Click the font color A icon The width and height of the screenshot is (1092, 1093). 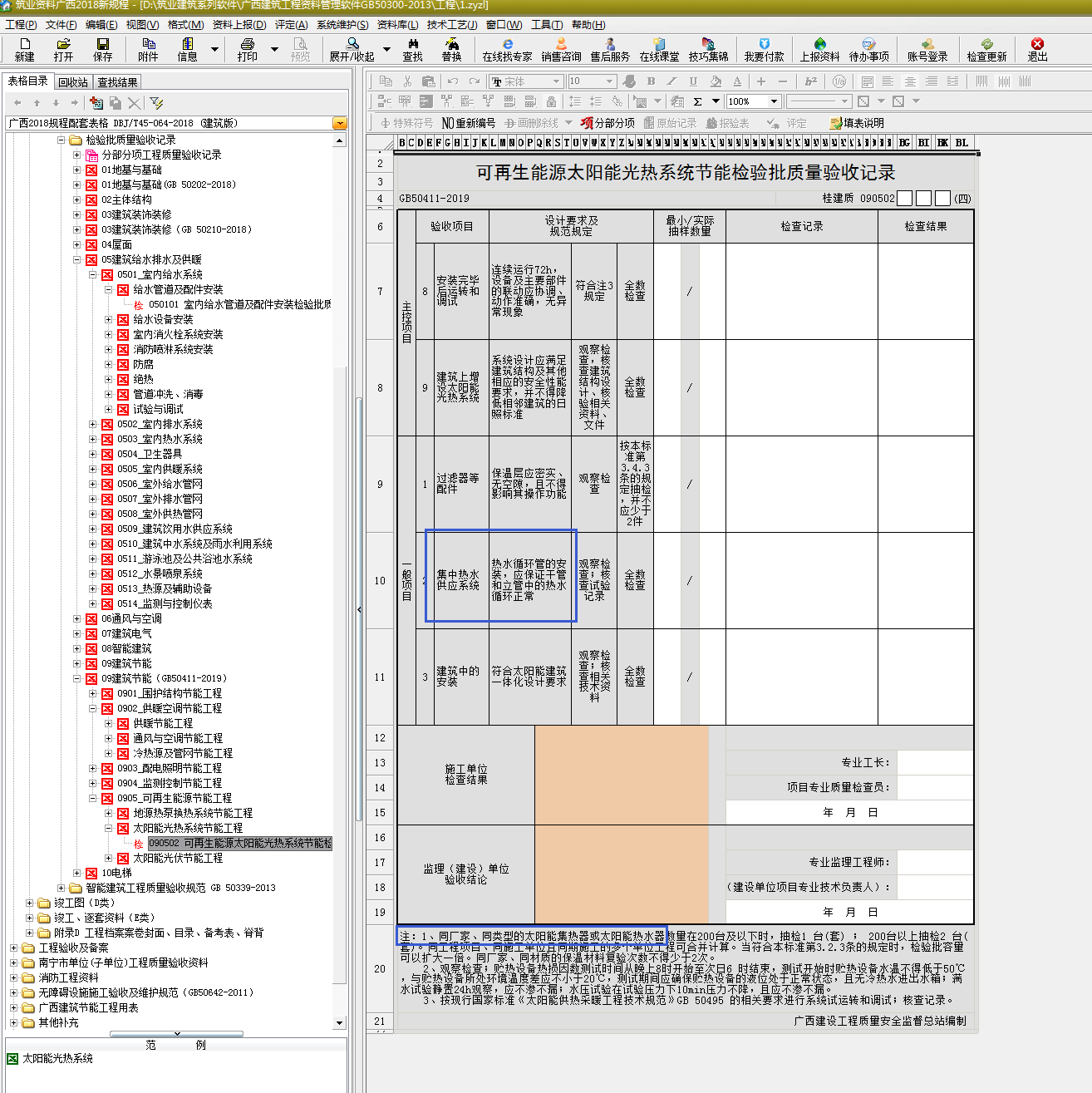tap(737, 81)
